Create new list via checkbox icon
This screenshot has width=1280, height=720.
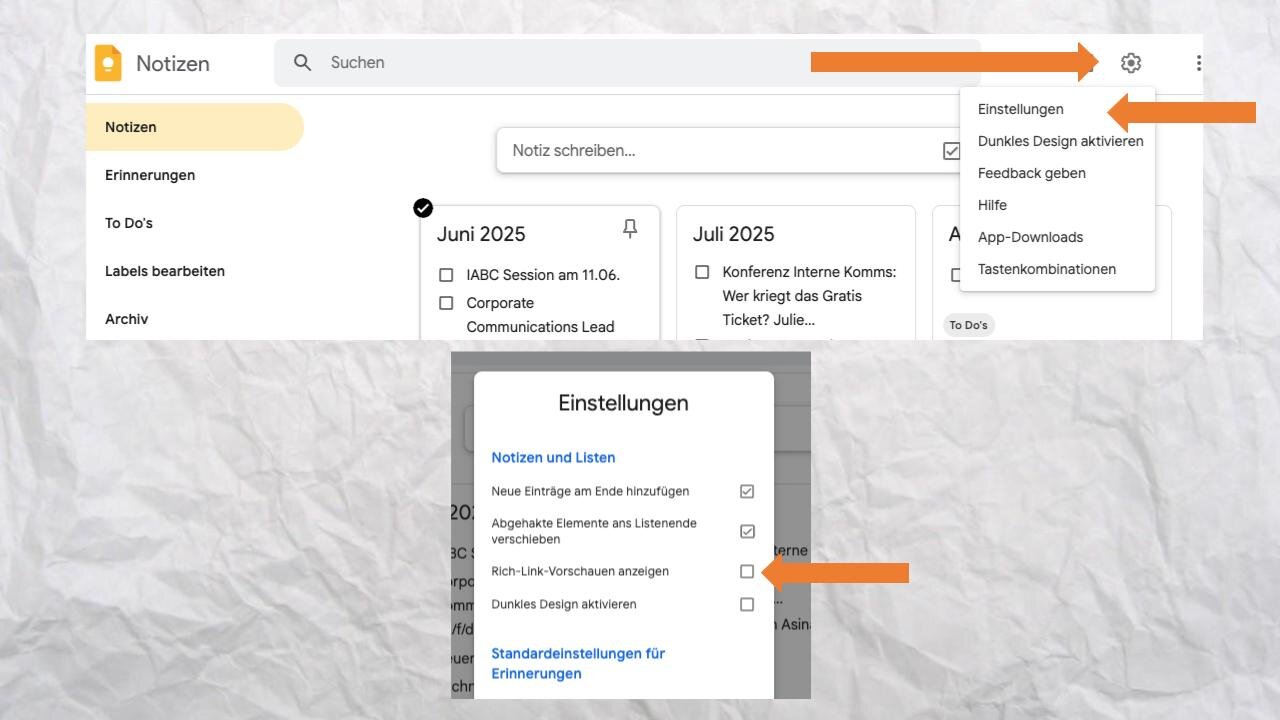pyautogui.click(x=951, y=151)
